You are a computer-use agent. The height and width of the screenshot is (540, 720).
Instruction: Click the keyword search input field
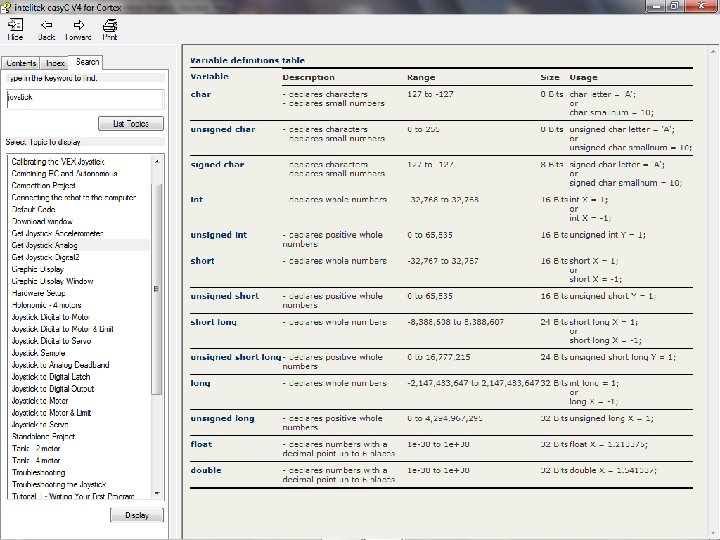point(85,99)
